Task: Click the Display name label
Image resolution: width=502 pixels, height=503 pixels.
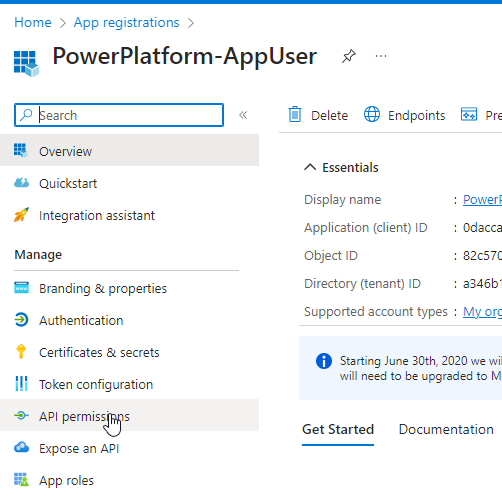Action: 342,200
